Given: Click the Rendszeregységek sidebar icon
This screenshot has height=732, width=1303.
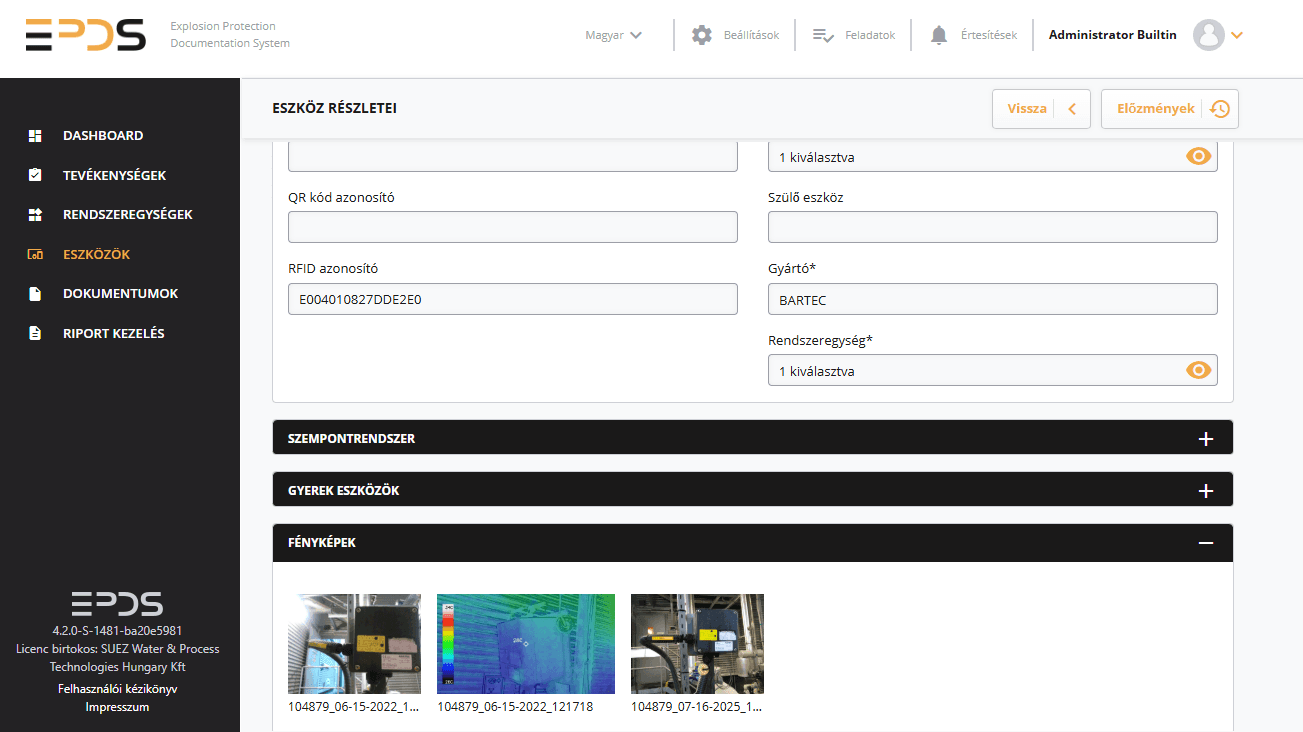Looking at the screenshot, I should point(35,214).
